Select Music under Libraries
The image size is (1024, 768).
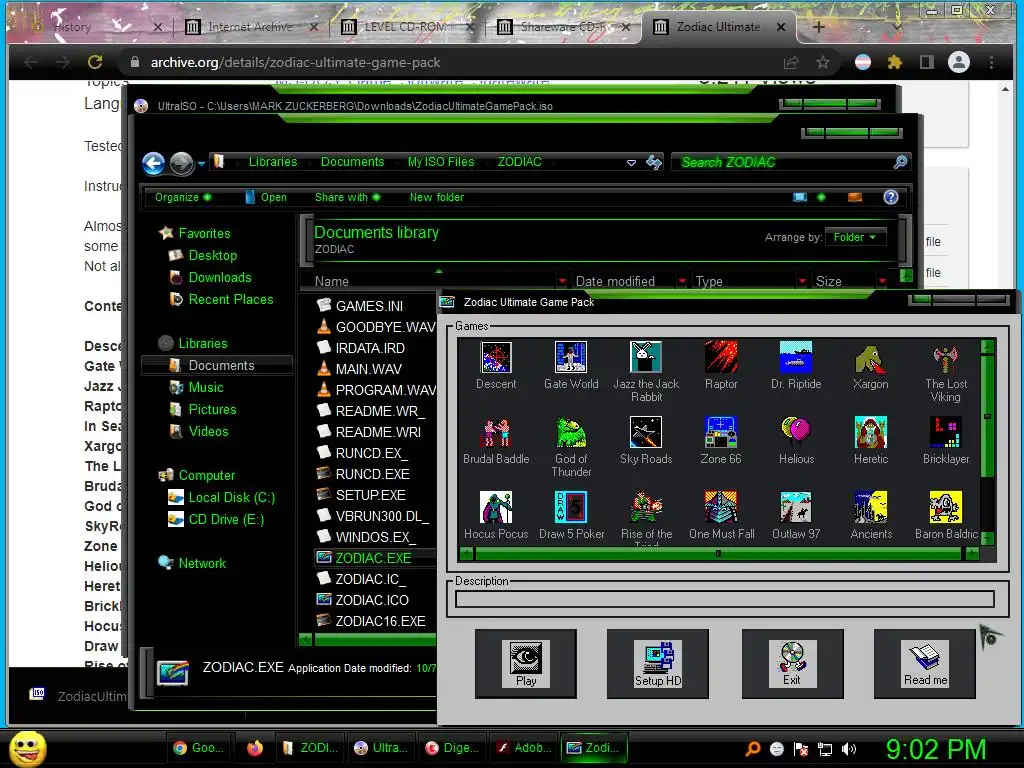click(x=206, y=388)
